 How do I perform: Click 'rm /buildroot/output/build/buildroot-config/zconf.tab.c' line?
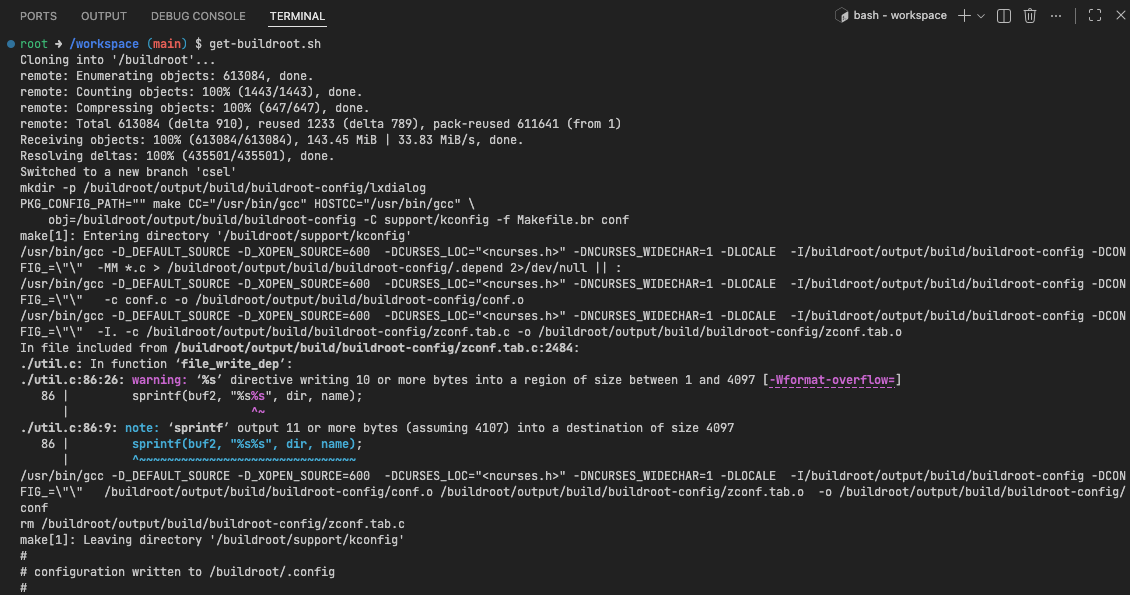212,524
